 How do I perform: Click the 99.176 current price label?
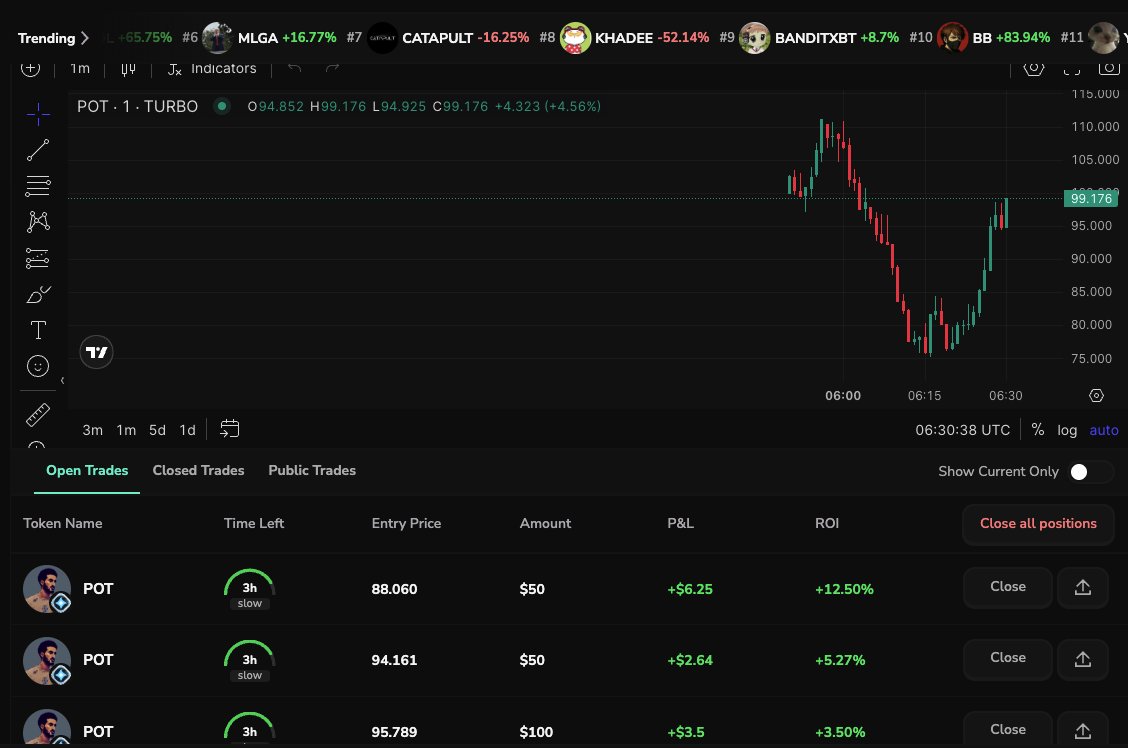click(1091, 199)
